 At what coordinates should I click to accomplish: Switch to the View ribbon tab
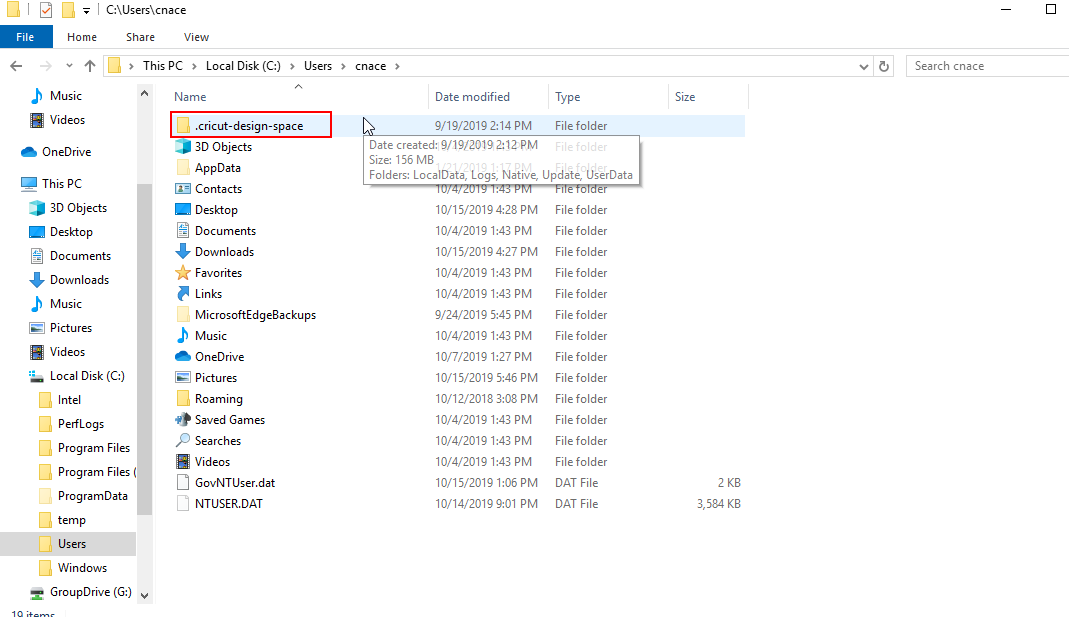pos(196,37)
